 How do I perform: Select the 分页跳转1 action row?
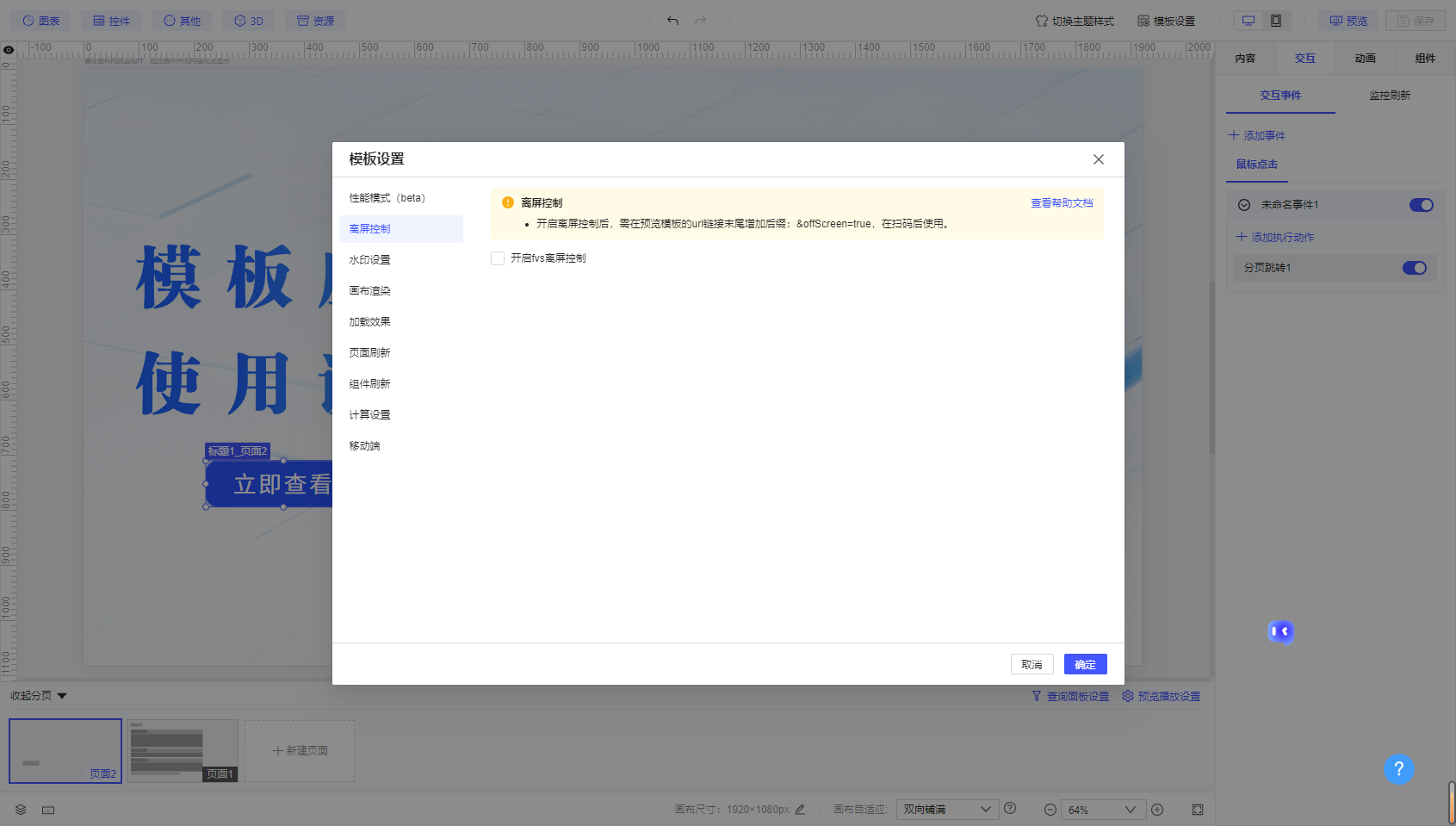point(1335,268)
